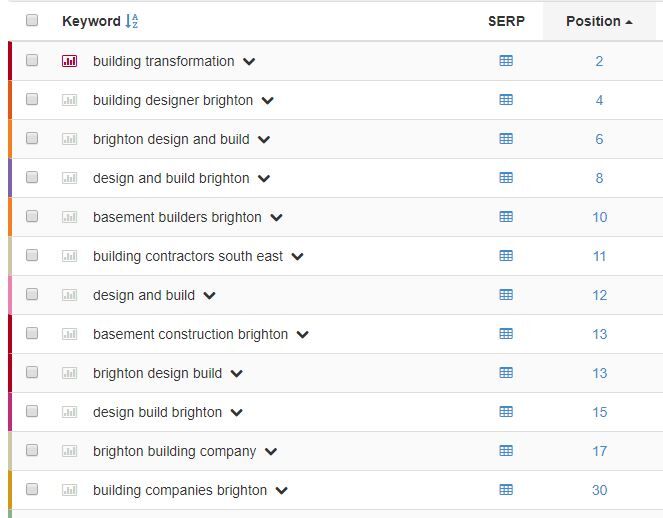This screenshot has width=663, height=518.
Task: Expand building contractors south east dropdown arrow
Action: tap(297, 257)
